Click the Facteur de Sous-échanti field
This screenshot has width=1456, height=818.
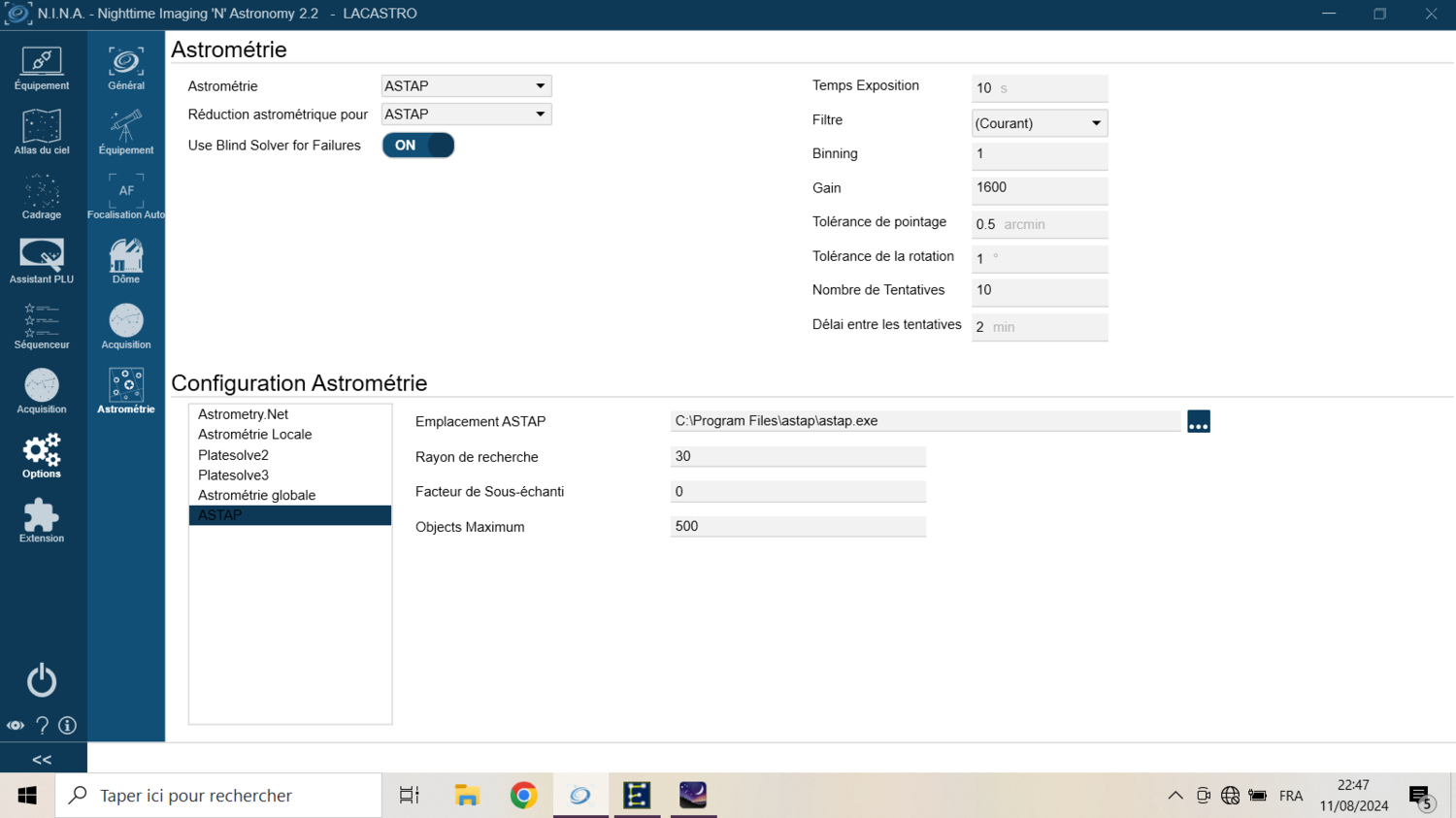(x=798, y=492)
